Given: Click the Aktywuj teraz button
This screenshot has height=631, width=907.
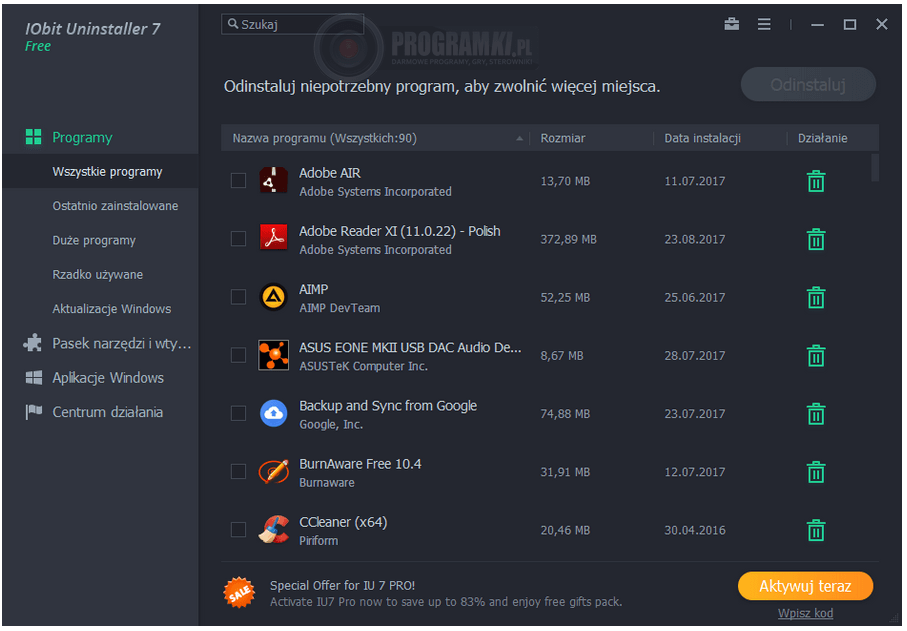Looking at the screenshot, I should coord(805,586).
